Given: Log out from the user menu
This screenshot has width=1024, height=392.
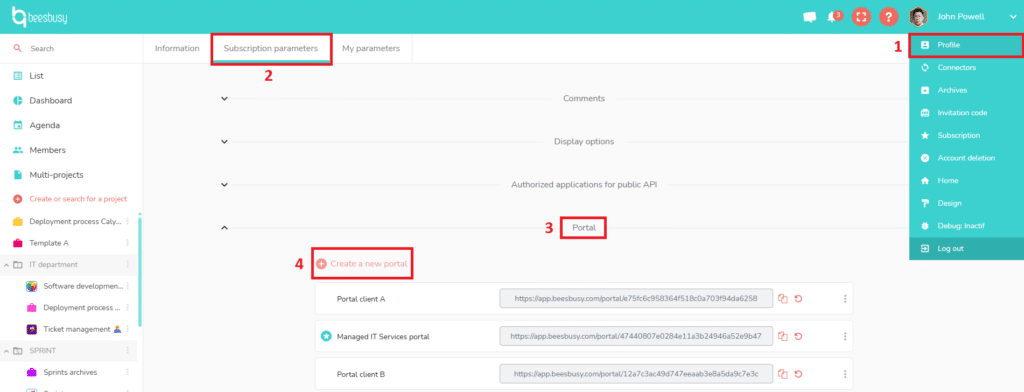Looking at the screenshot, I should [x=966, y=248].
